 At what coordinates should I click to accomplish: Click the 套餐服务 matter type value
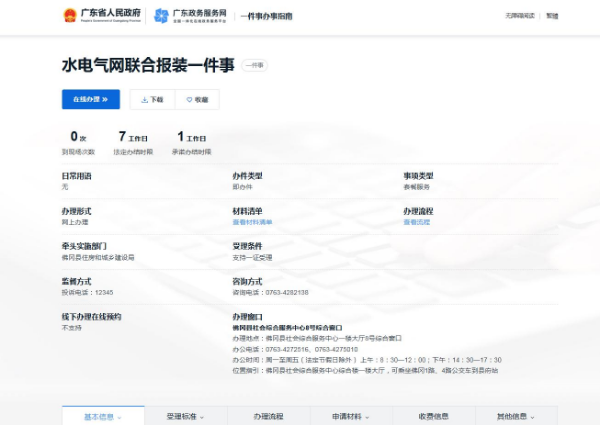point(416,187)
